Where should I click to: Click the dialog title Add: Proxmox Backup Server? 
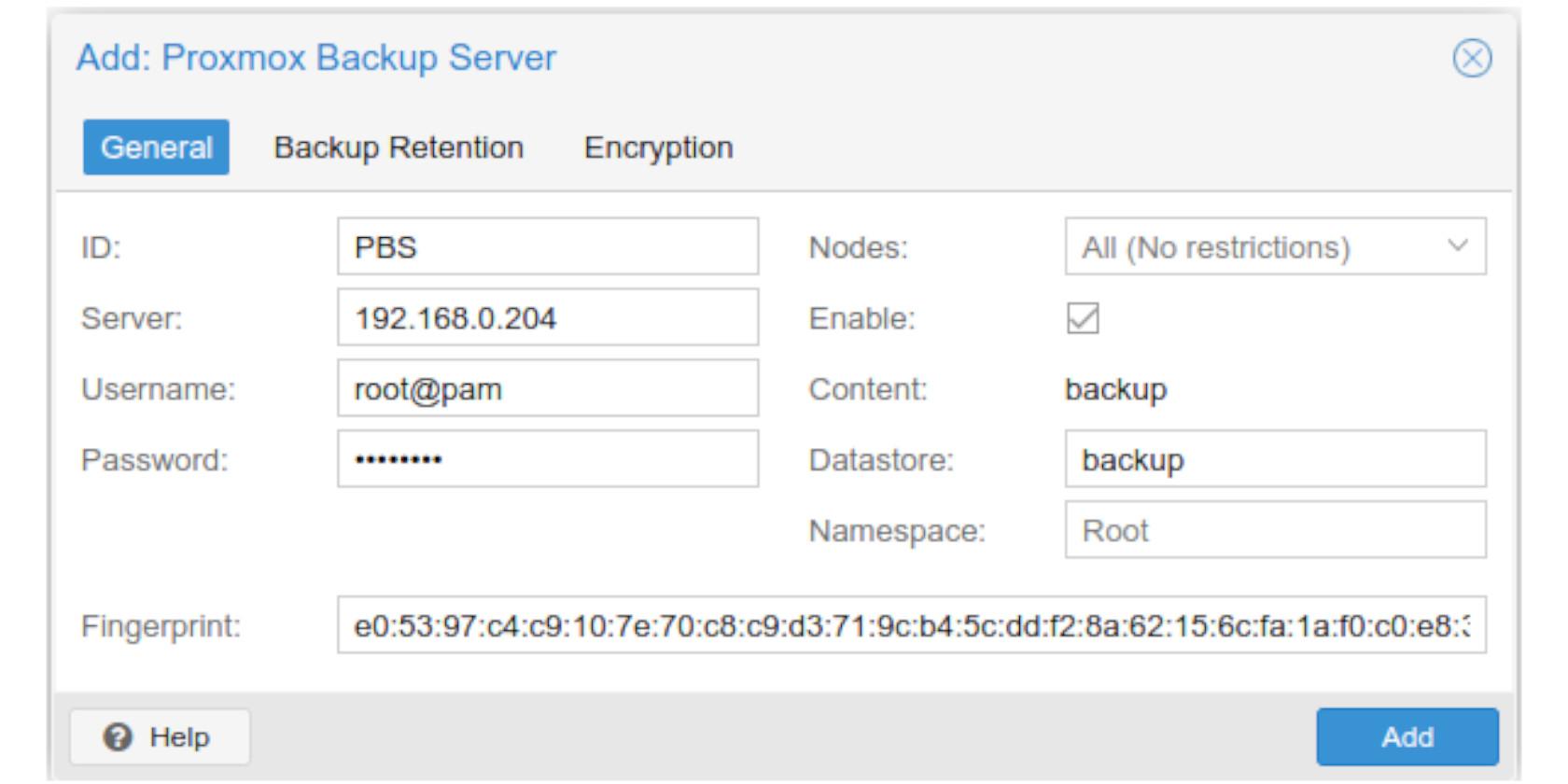click(316, 58)
